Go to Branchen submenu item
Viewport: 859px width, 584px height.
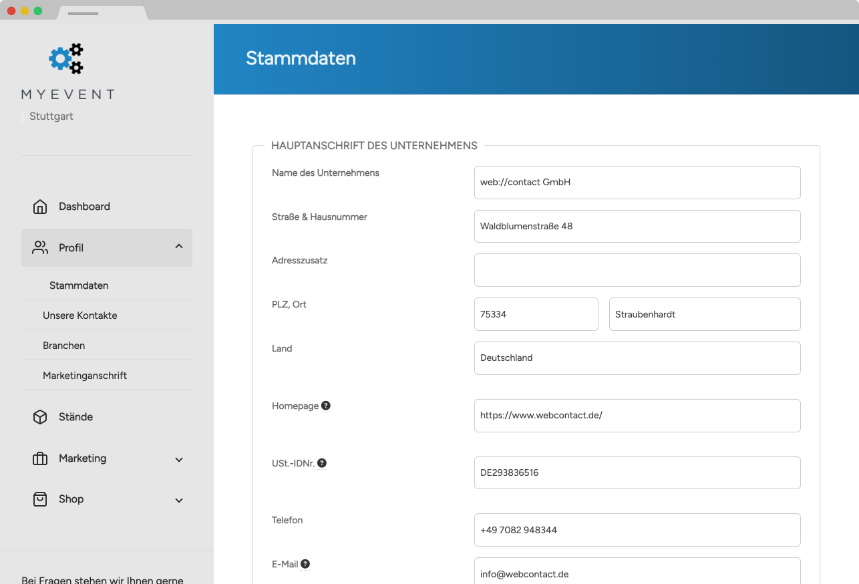tap(64, 346)
